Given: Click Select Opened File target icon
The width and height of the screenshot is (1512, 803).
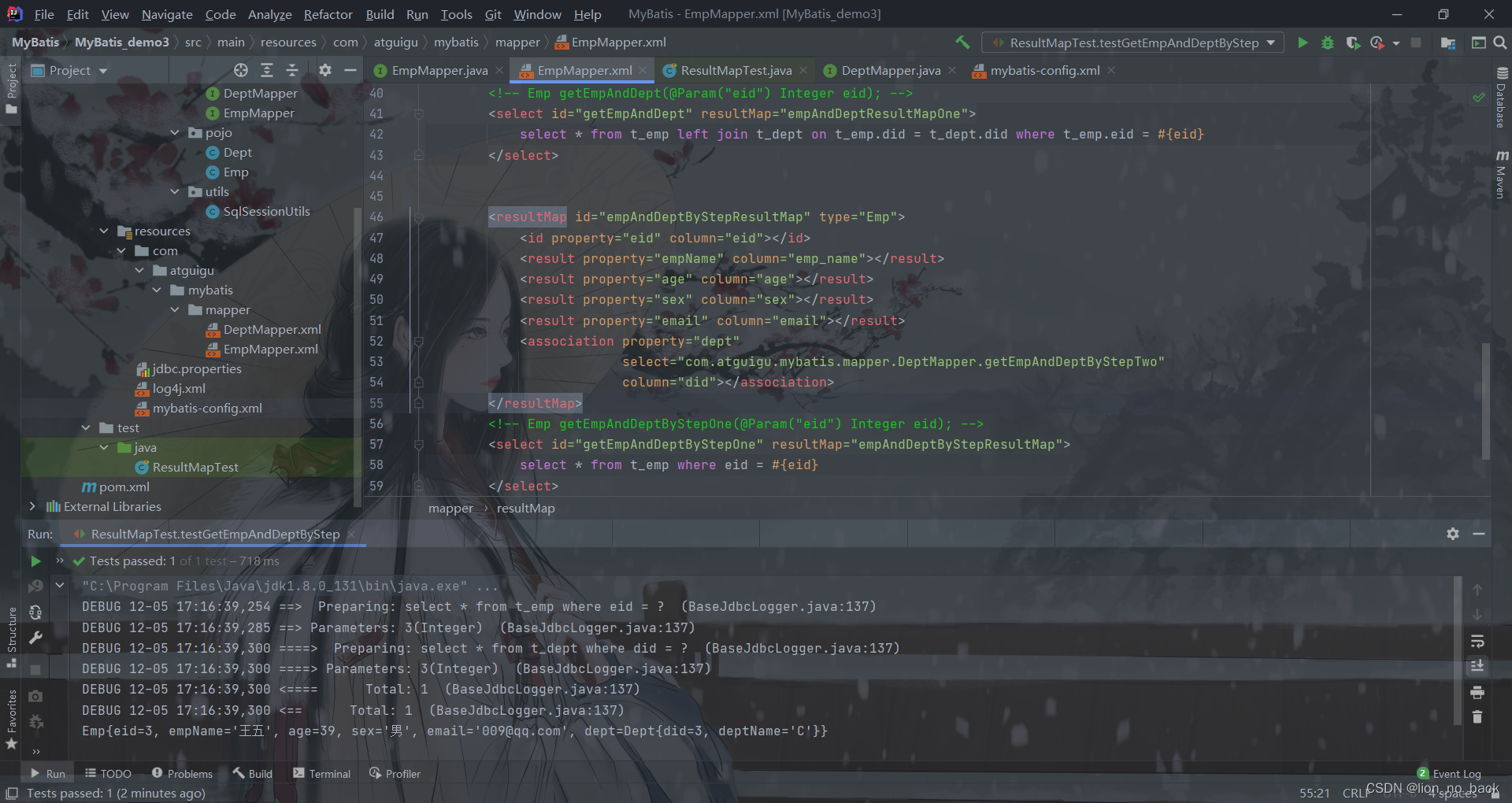Looking at the screenshot, I should 241,70.
